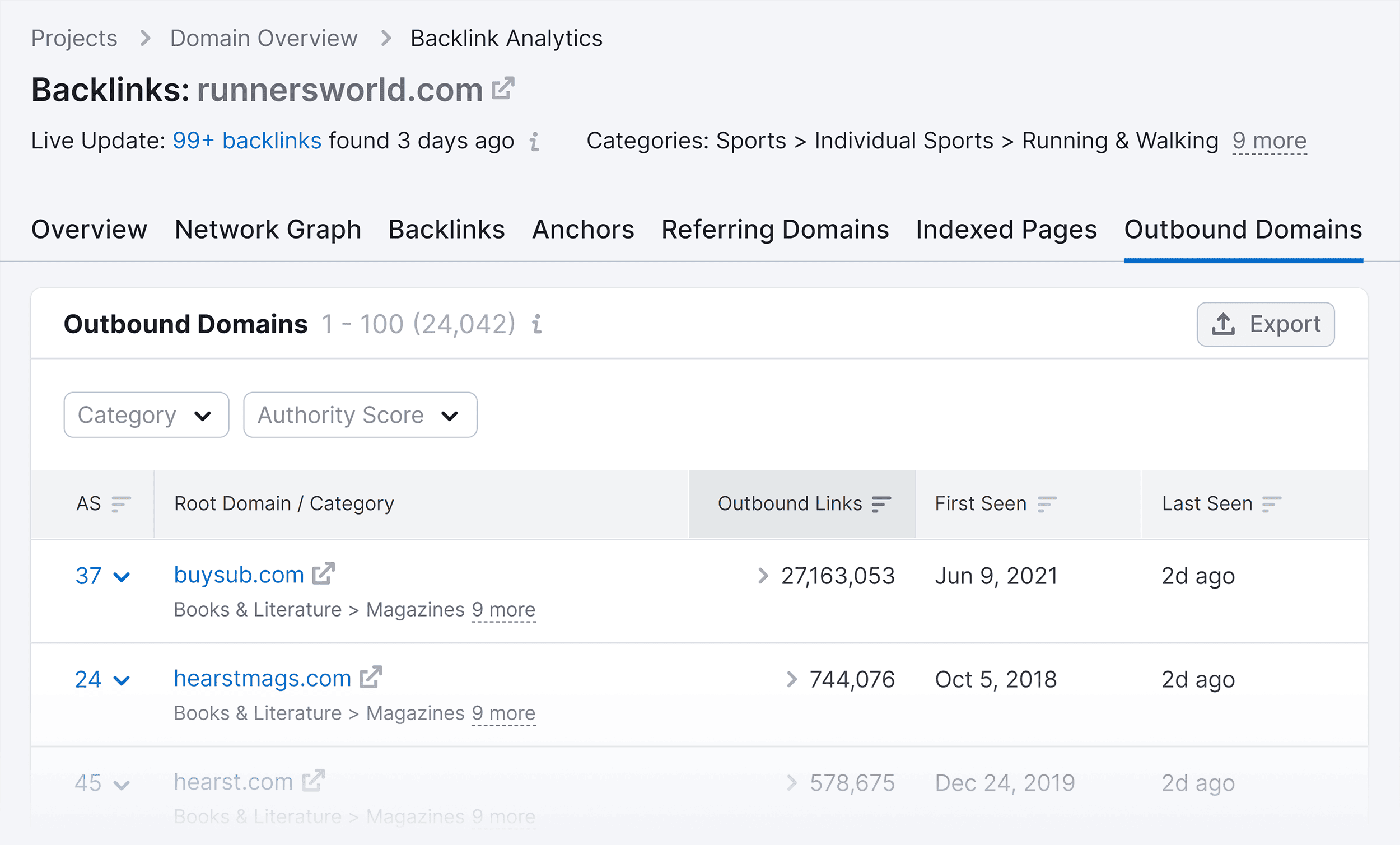Sort the table by First Seen date
This screenshot has height=845, width=1400.
[1047, 503]
